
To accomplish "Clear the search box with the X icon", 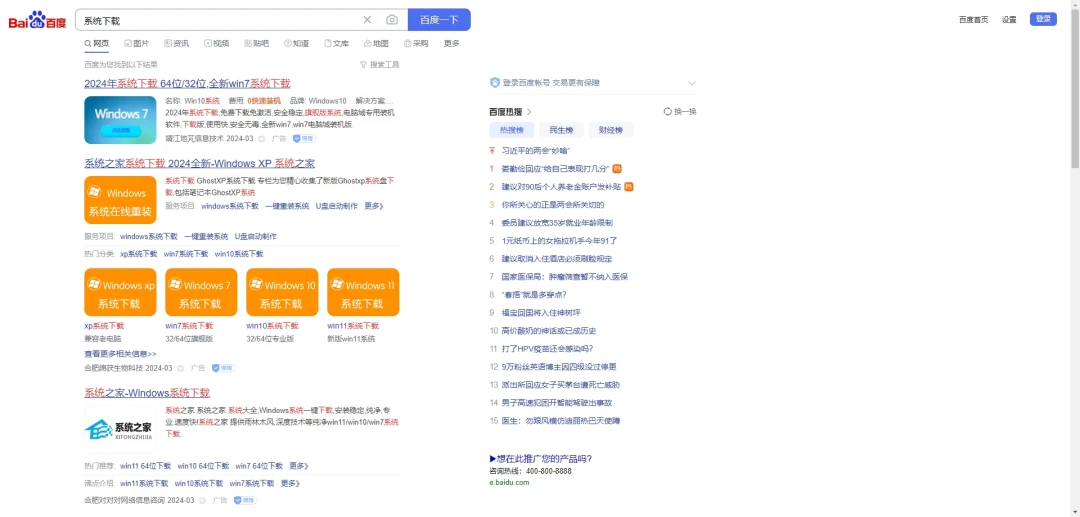I will coord(367,20).
